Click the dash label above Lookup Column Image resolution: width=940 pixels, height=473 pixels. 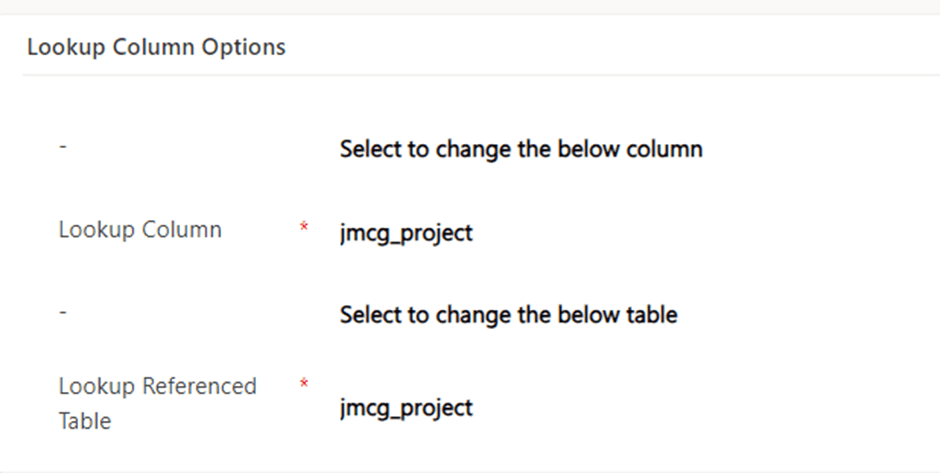pos(63,147)
